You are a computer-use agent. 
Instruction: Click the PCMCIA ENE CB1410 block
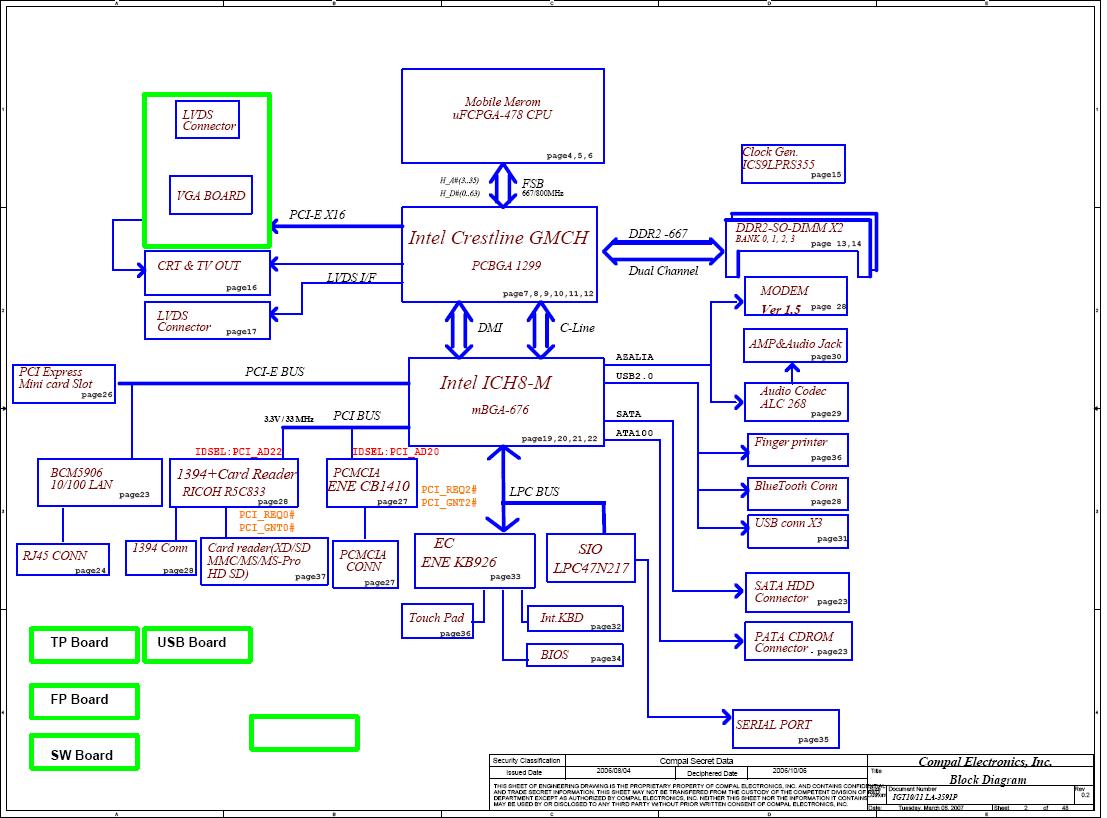point(371,483)
